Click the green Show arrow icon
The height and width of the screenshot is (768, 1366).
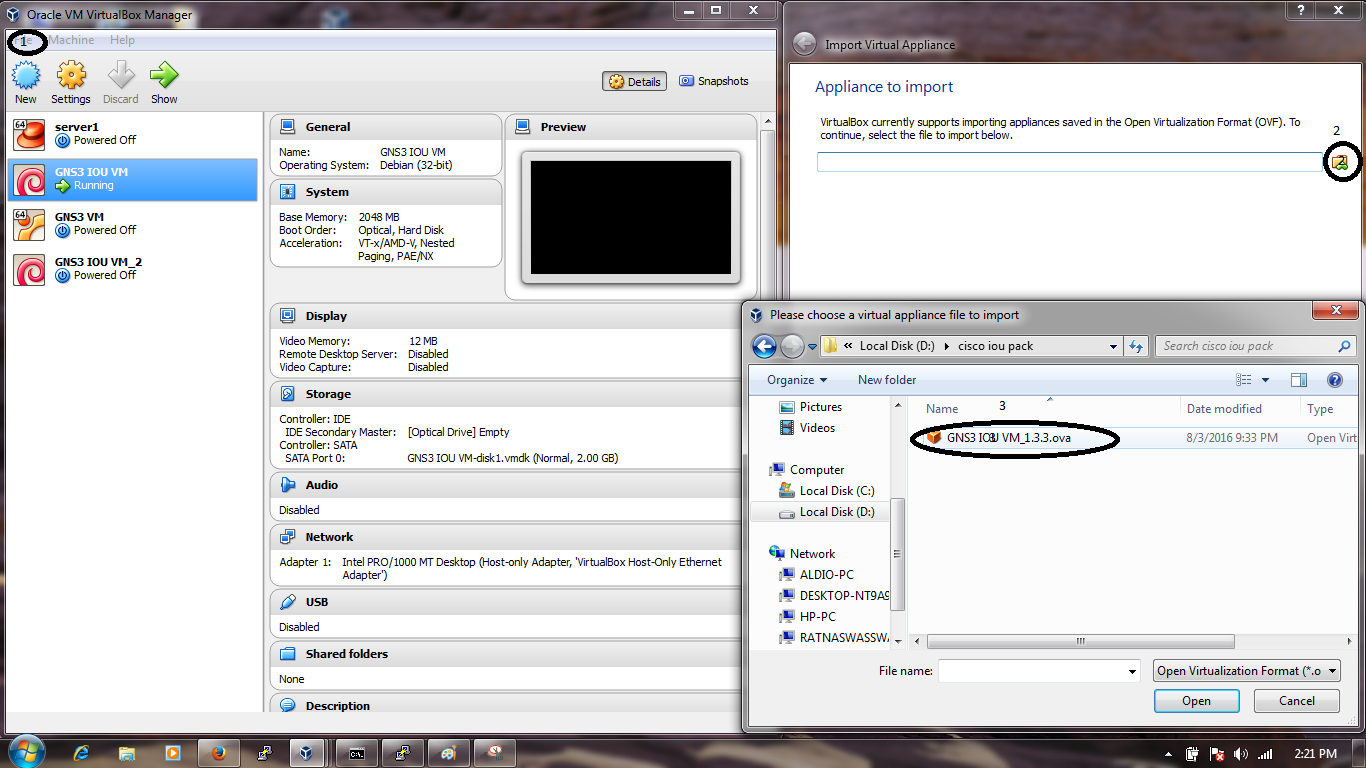[x=164, y=75]
